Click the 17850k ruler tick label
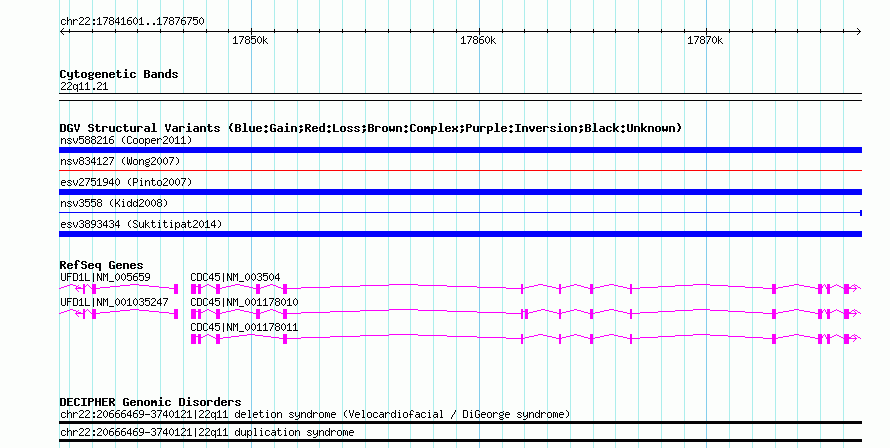 [x=250, y=40]
